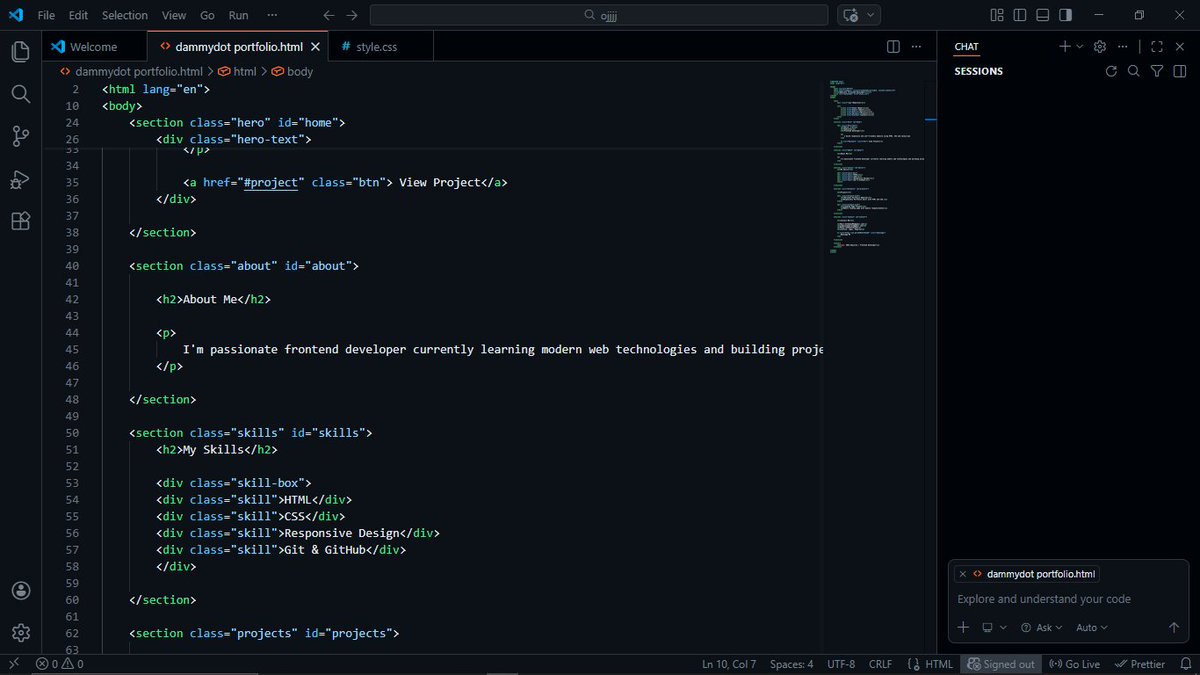The image size is (1200, 675).
Task: Click the body breadcrumb
Action: [x=292, y=72]
